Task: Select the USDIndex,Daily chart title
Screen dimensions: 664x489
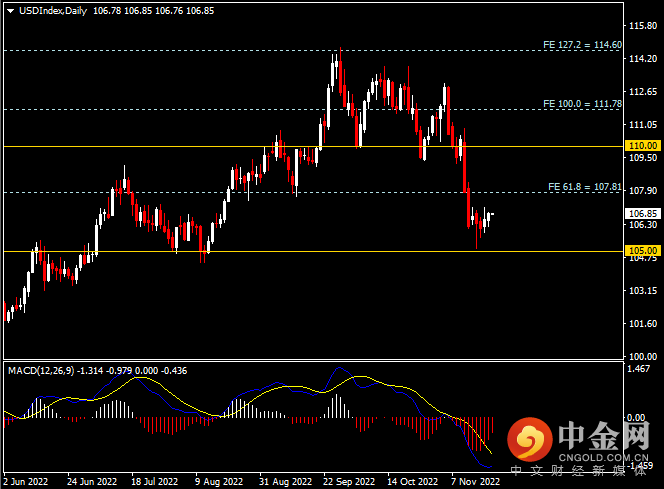Action: [x=53, y=11]
